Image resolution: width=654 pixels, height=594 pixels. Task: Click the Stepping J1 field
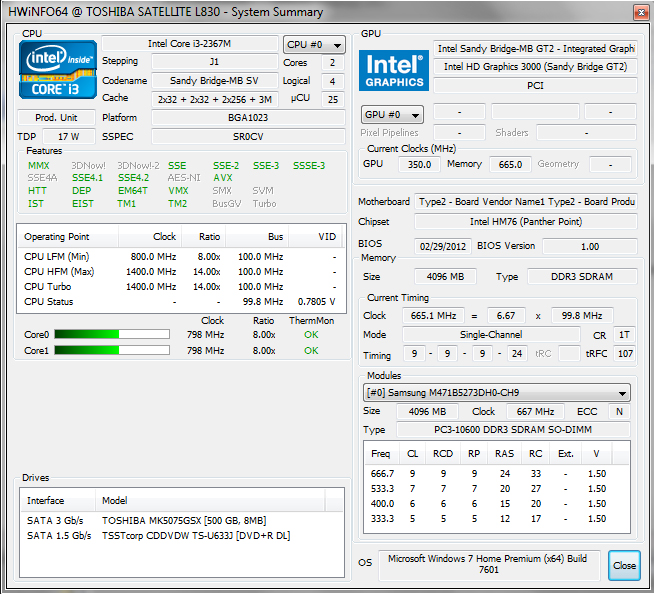pos(214,62)
